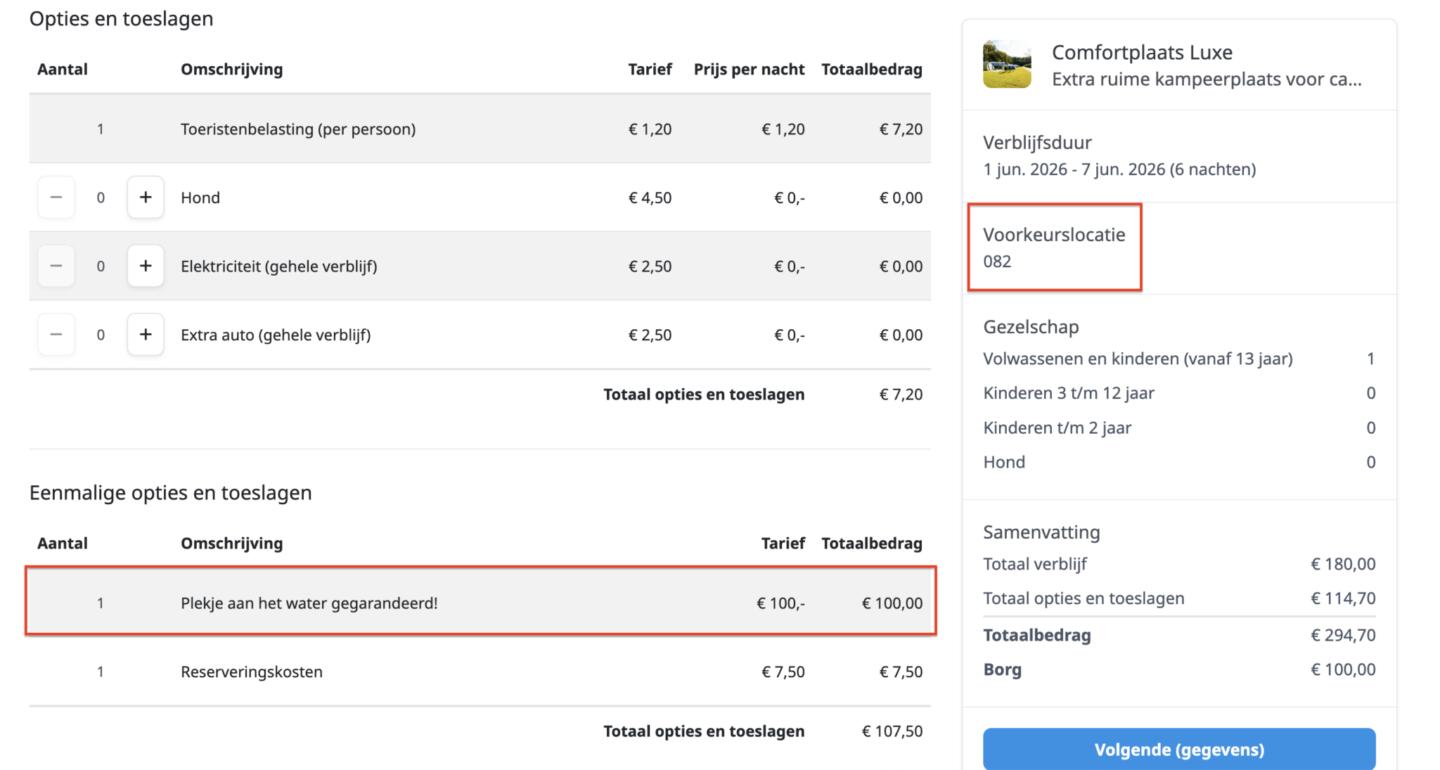Click the Borg € 100,00 amount
This screenshot has height=770, width=1440.
1342,670
